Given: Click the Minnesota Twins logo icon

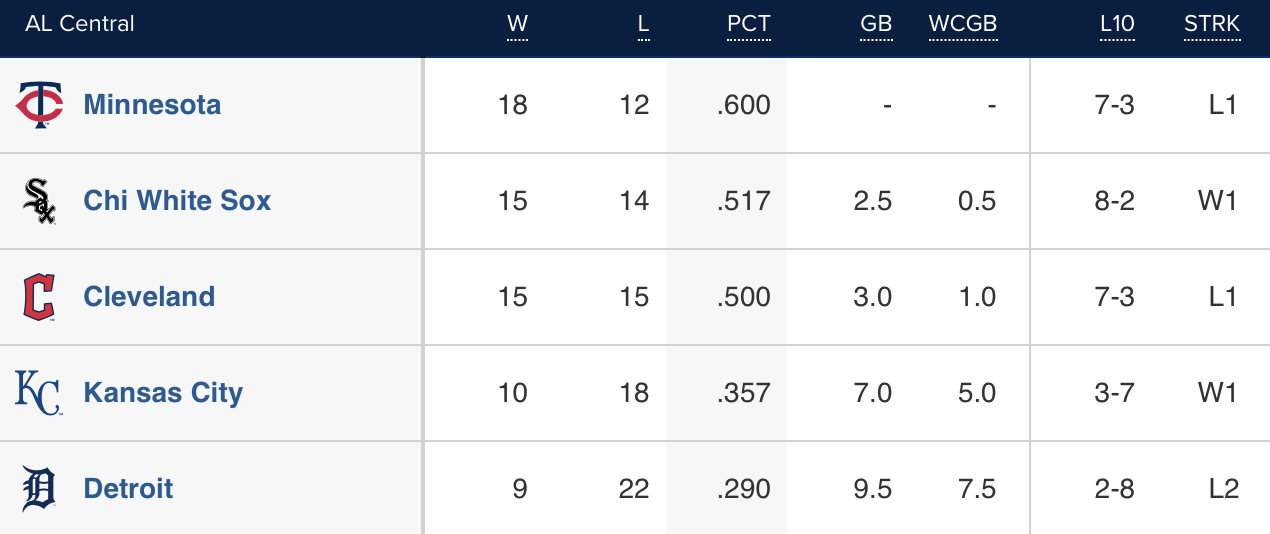Looking at the screenshot, I should [39, 105].
